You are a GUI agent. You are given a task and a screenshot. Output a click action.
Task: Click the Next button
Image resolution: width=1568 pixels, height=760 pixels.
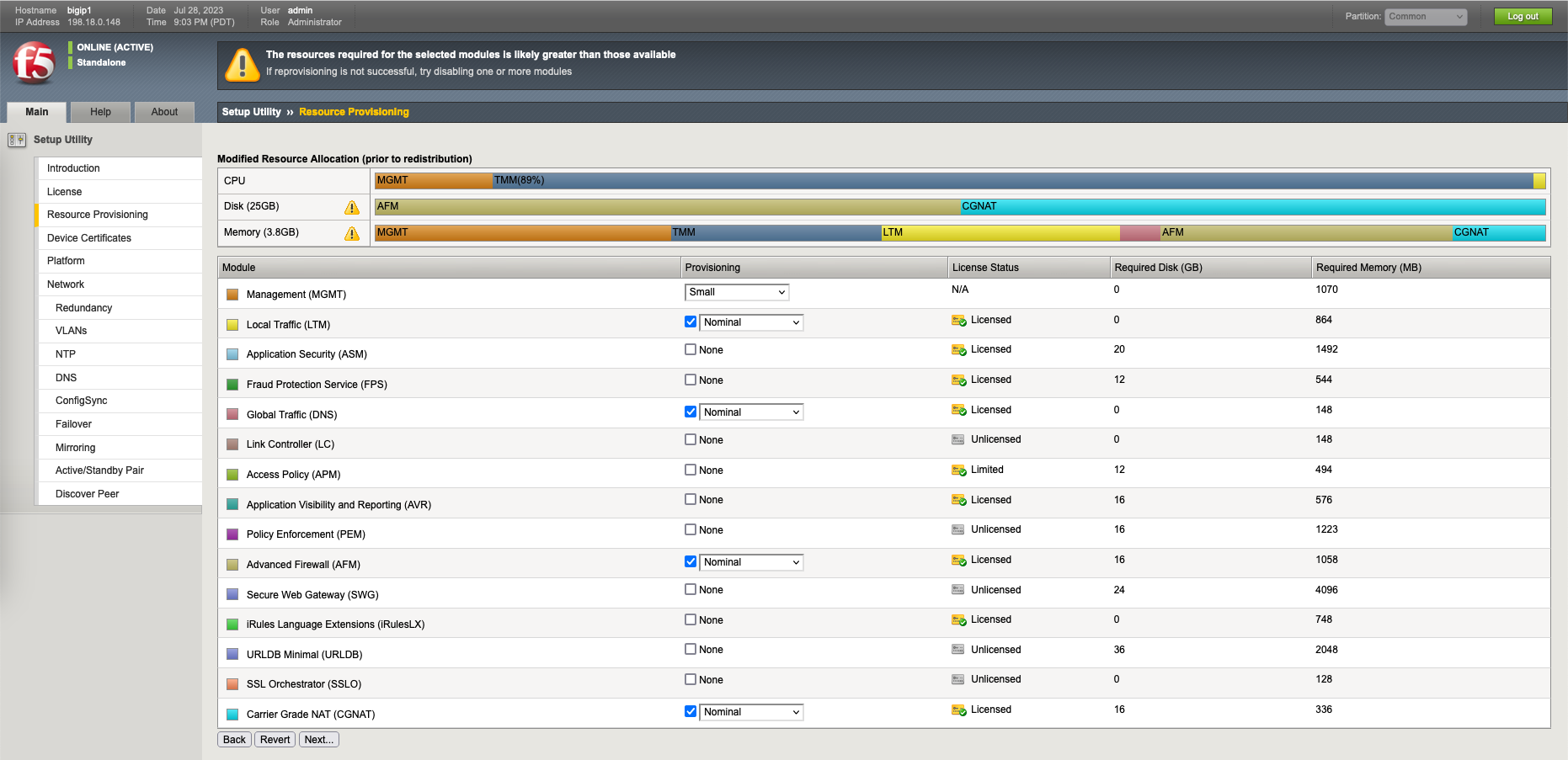click(x=319, y=740)
